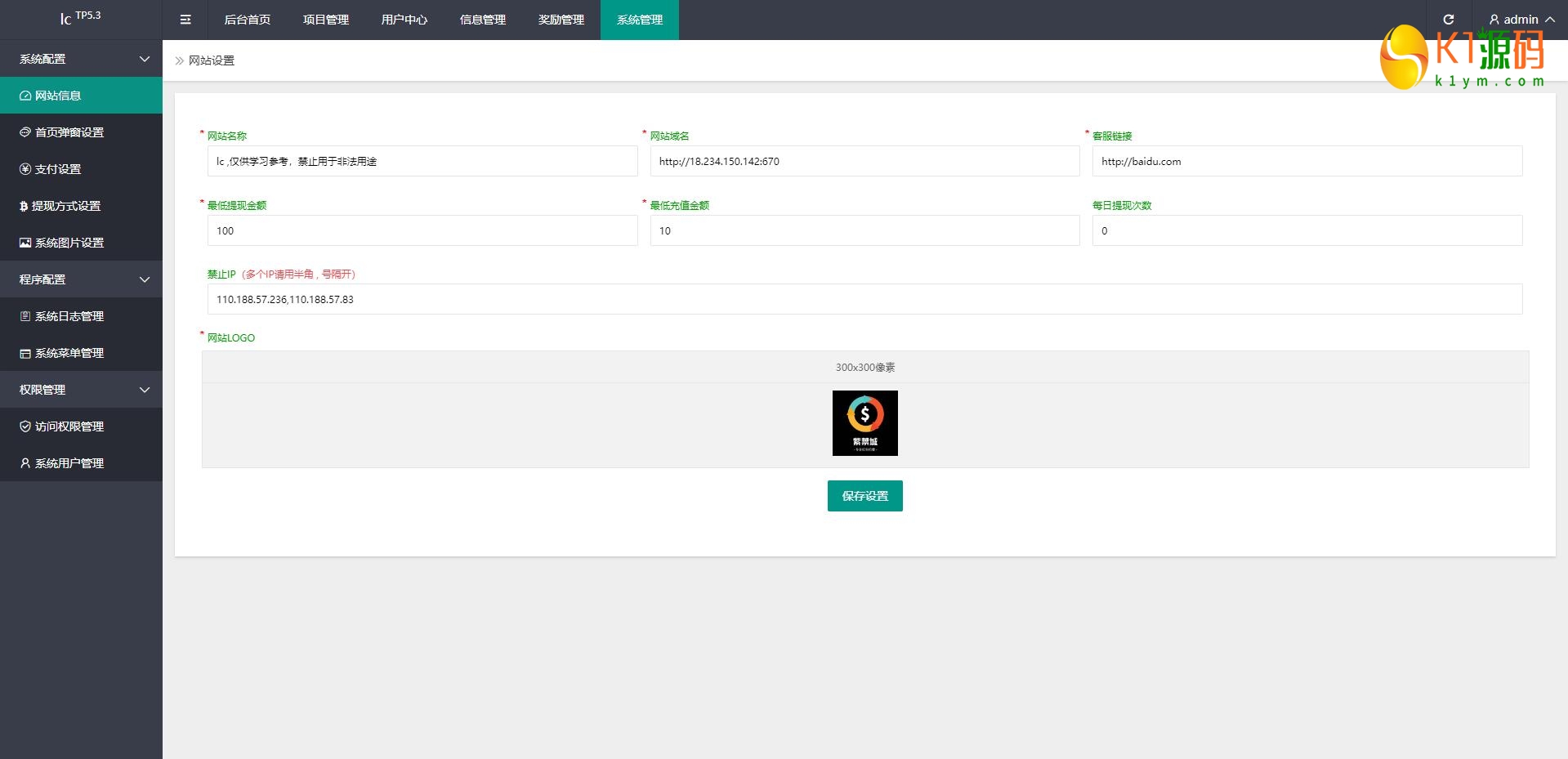Click the 最低充值金额 input field
Image resolution: width=1568 pixels, height=759 pixels.
[x=865, y=230]
